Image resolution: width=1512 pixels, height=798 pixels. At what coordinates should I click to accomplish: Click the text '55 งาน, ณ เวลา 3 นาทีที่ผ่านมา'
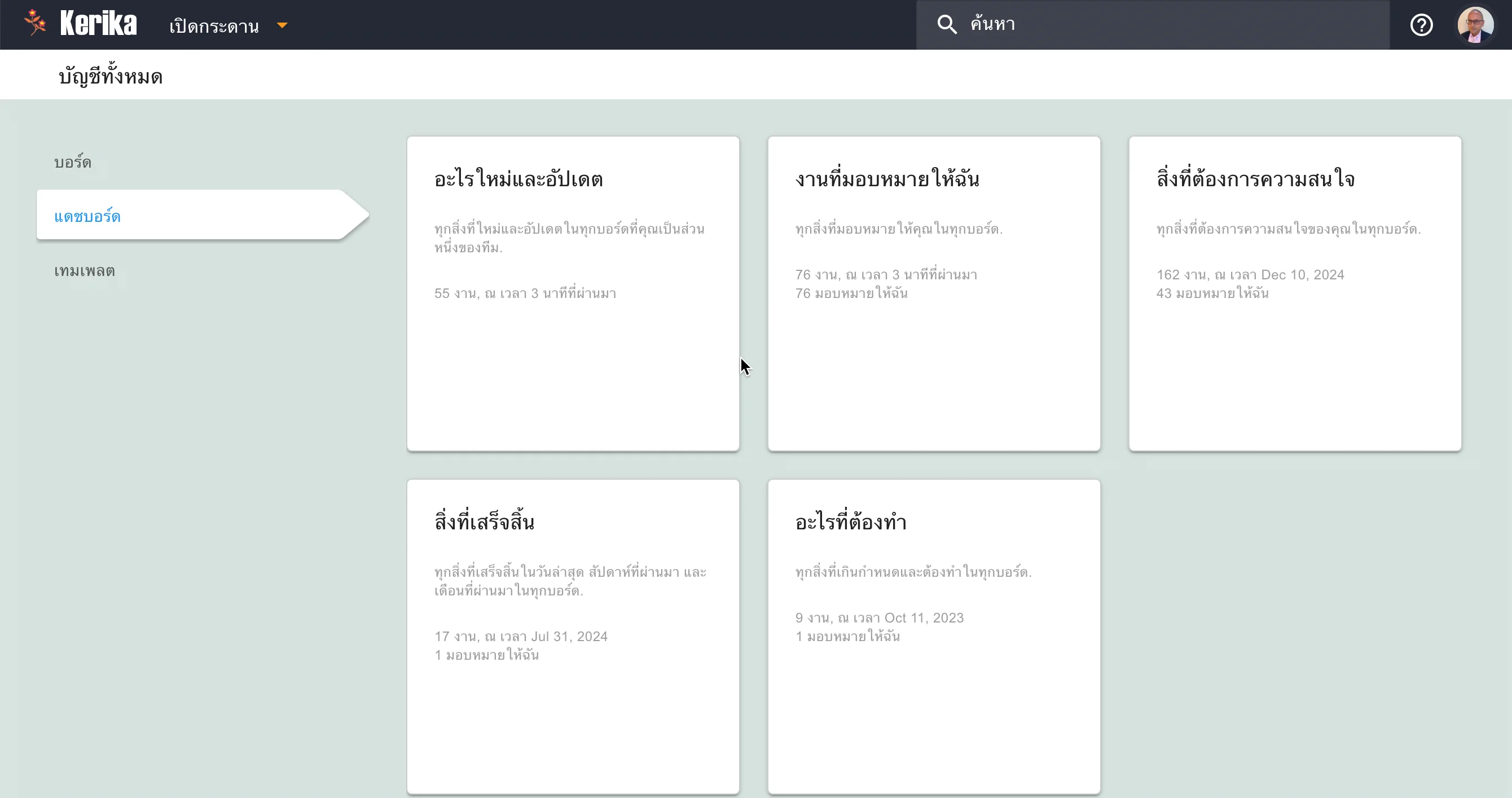pyautogui.click(x=525, y=293)
